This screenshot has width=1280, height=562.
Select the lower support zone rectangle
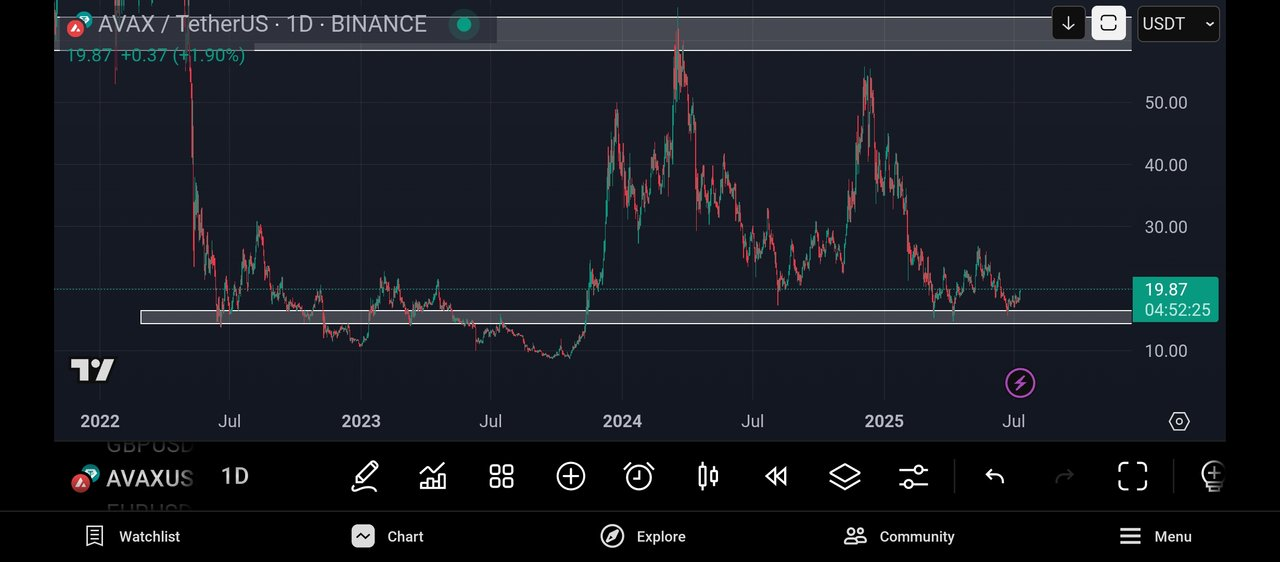pos(636,317)
